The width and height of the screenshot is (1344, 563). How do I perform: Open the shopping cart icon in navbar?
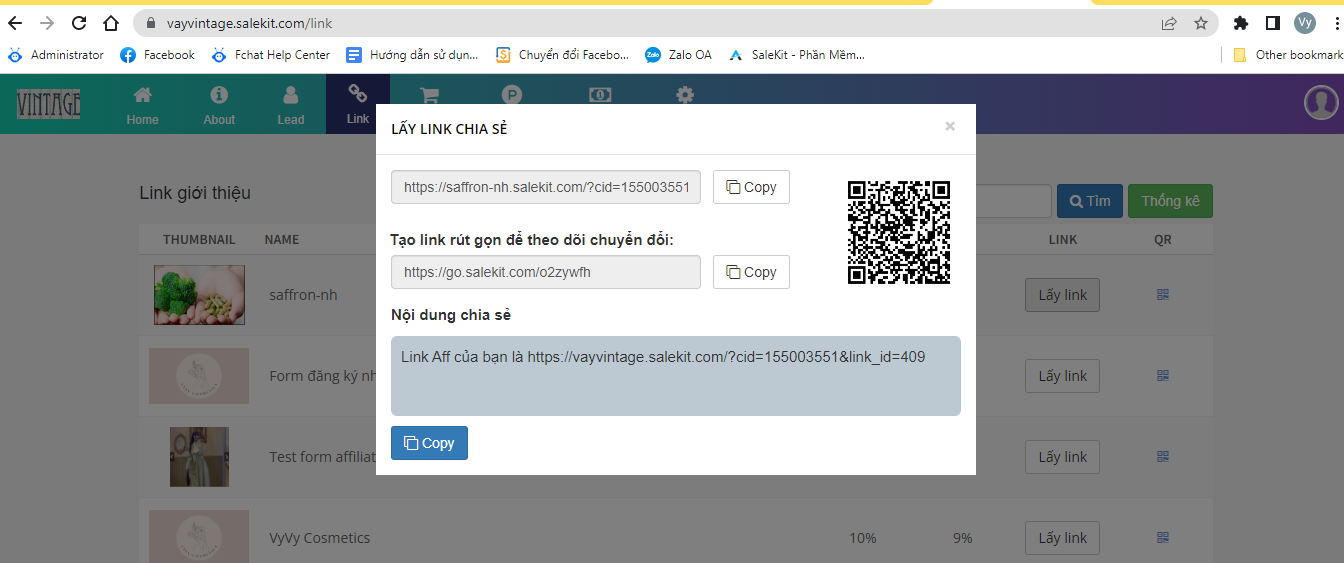[430, 96]
